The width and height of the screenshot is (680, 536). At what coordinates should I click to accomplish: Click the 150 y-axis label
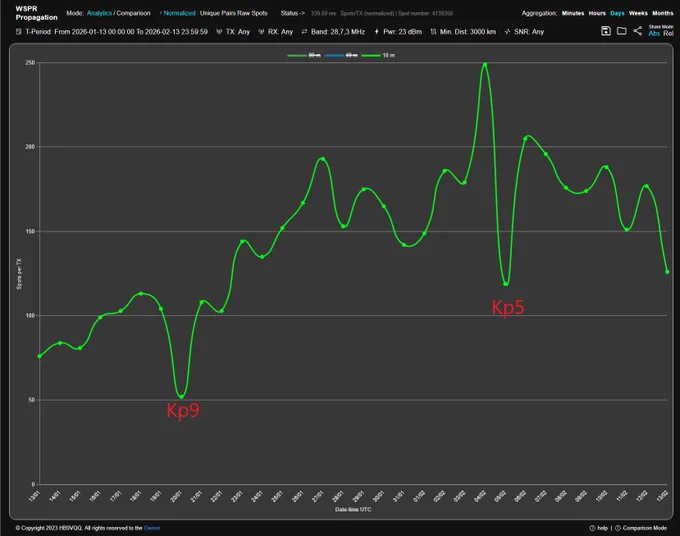tap(30, 232)
